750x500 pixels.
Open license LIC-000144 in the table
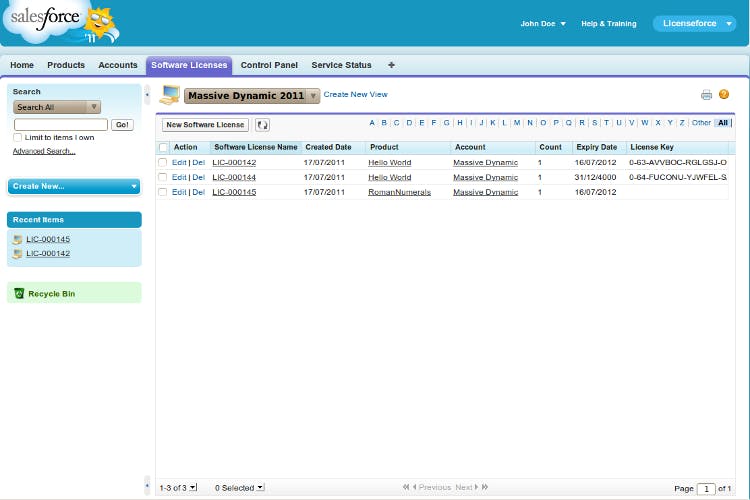(x=234, y=178)
